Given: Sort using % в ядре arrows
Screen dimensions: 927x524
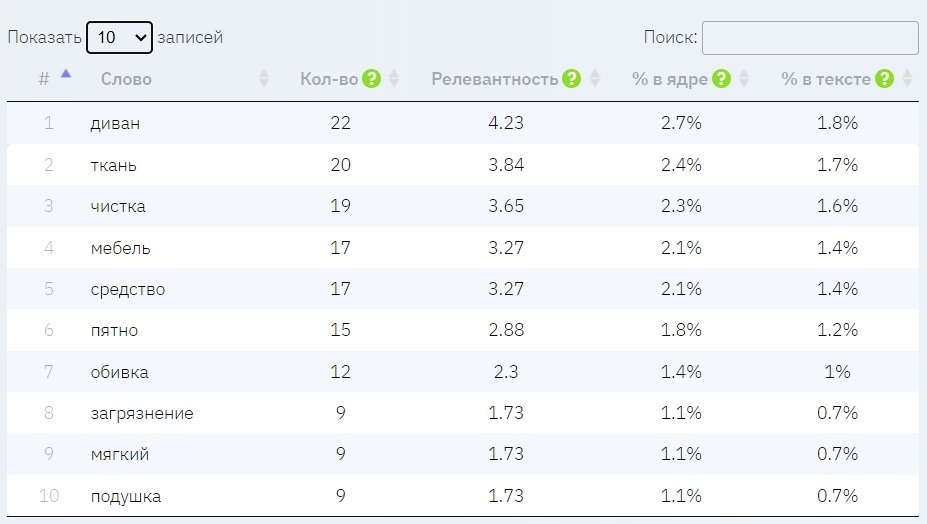Looking at the screenshot, I should pyautogui.click(x=744, y=79).
